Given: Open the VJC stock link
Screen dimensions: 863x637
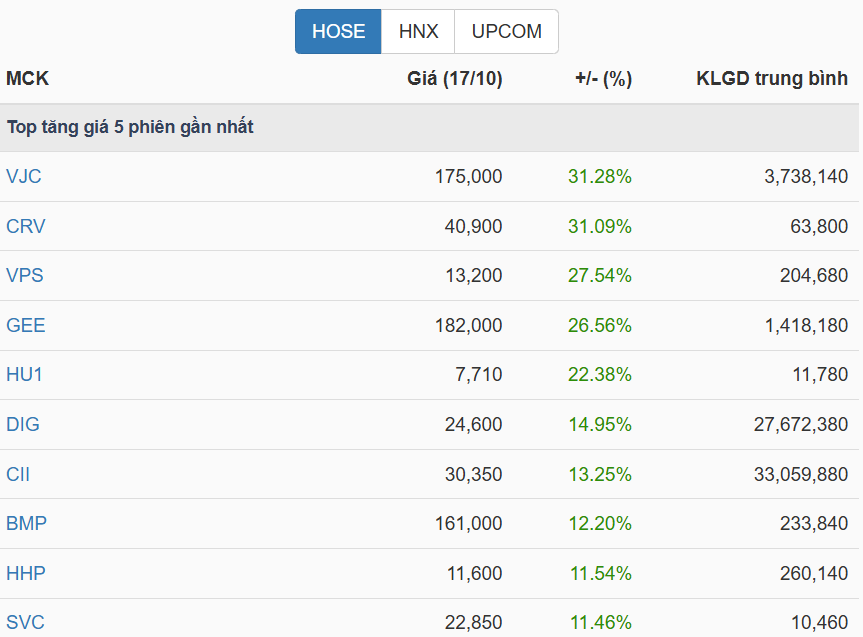Looking at the screenshot, I should [x=24, y=176].
